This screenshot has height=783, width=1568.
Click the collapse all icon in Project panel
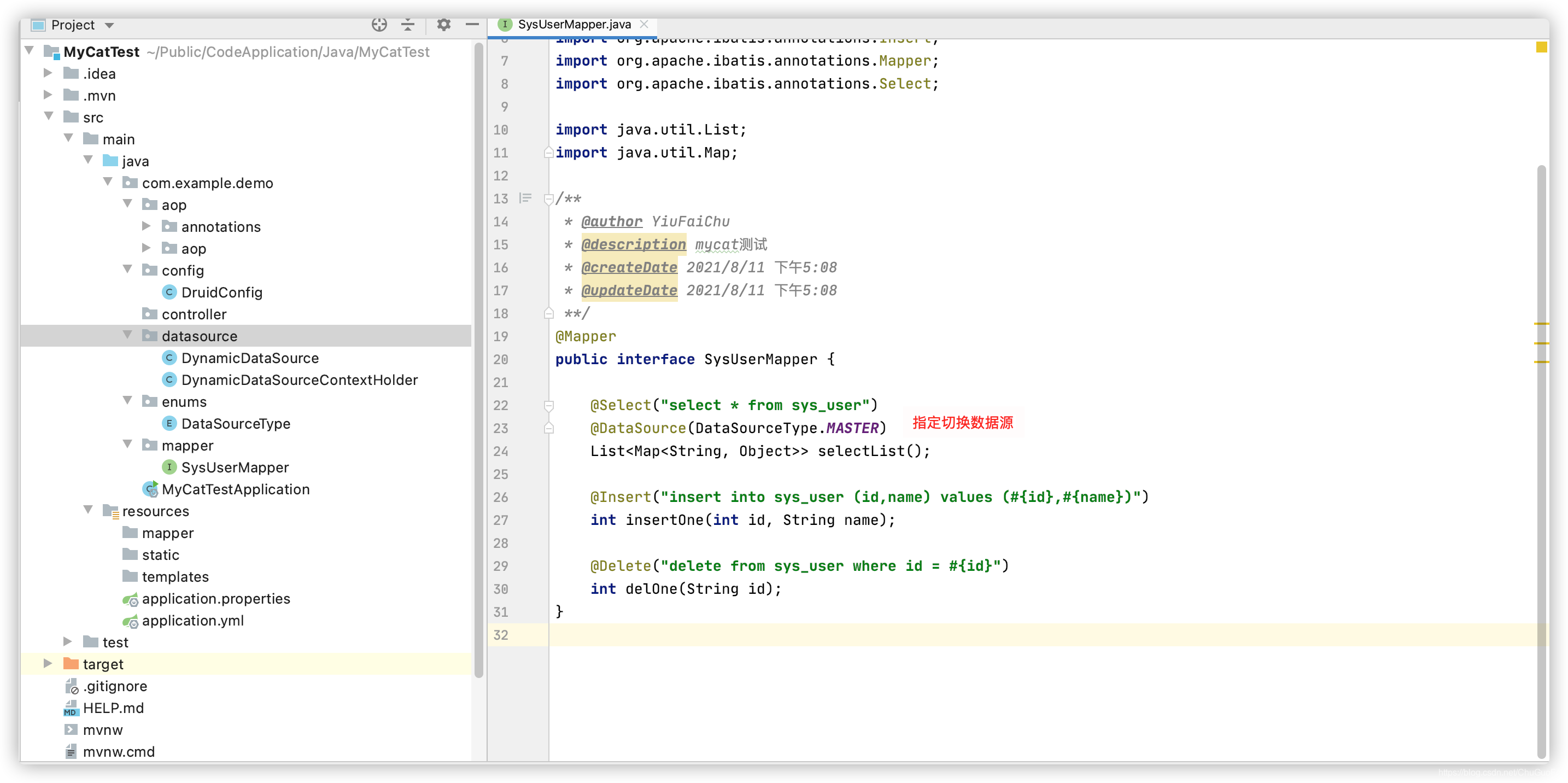[408, 25]
